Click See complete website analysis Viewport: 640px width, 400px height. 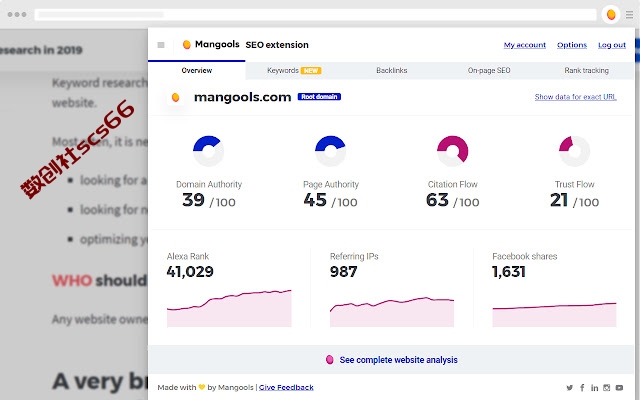(398, 360)
